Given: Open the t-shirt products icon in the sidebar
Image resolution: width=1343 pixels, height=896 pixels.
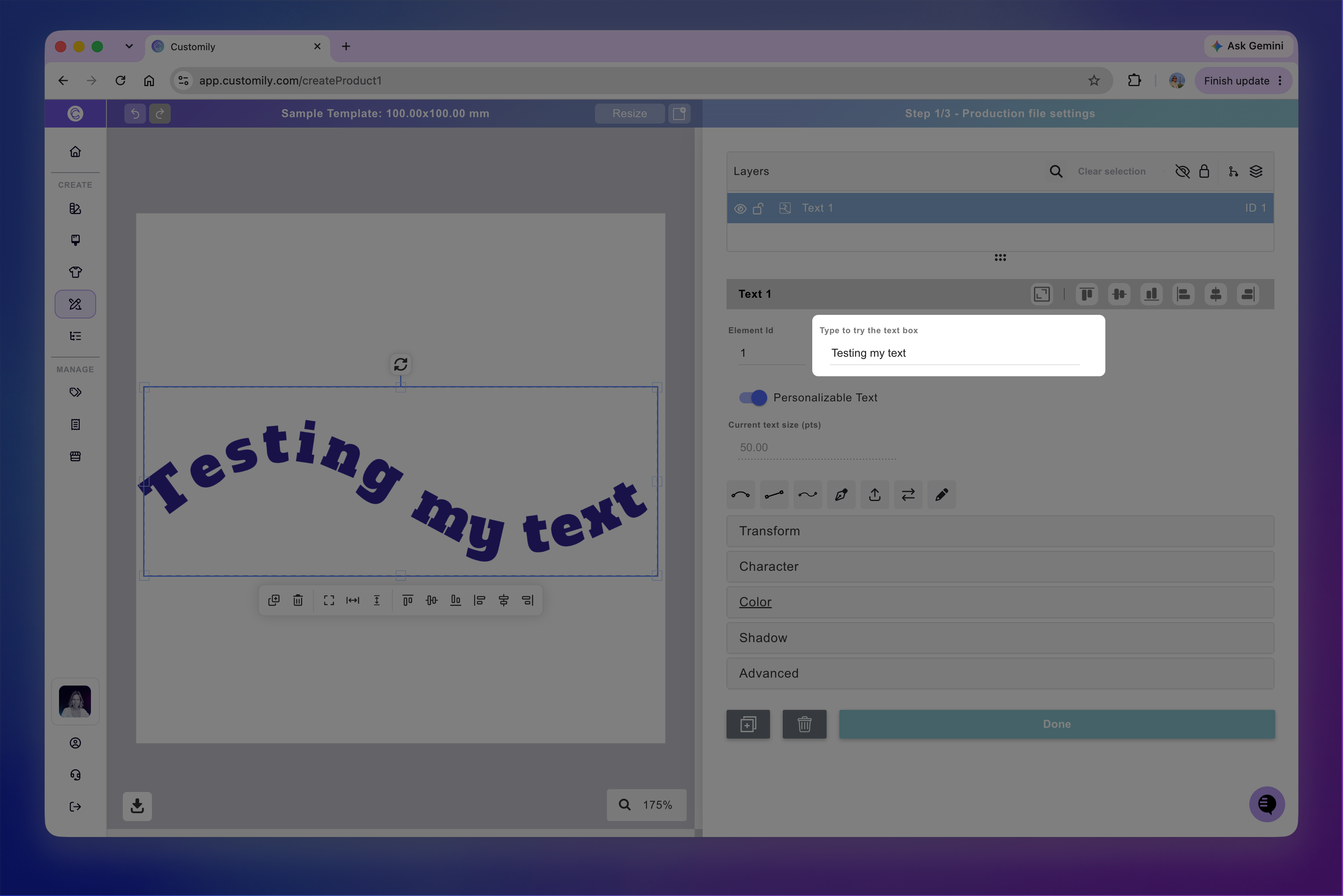Looking at the screenshot, I should [x=75, y=272].
